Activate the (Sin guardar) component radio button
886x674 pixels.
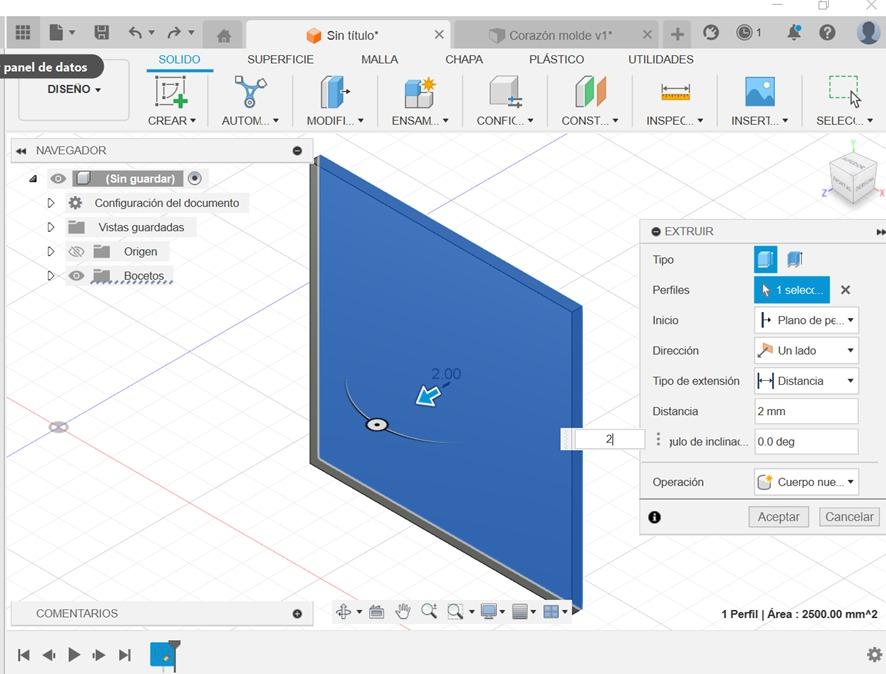pos(195,179)
